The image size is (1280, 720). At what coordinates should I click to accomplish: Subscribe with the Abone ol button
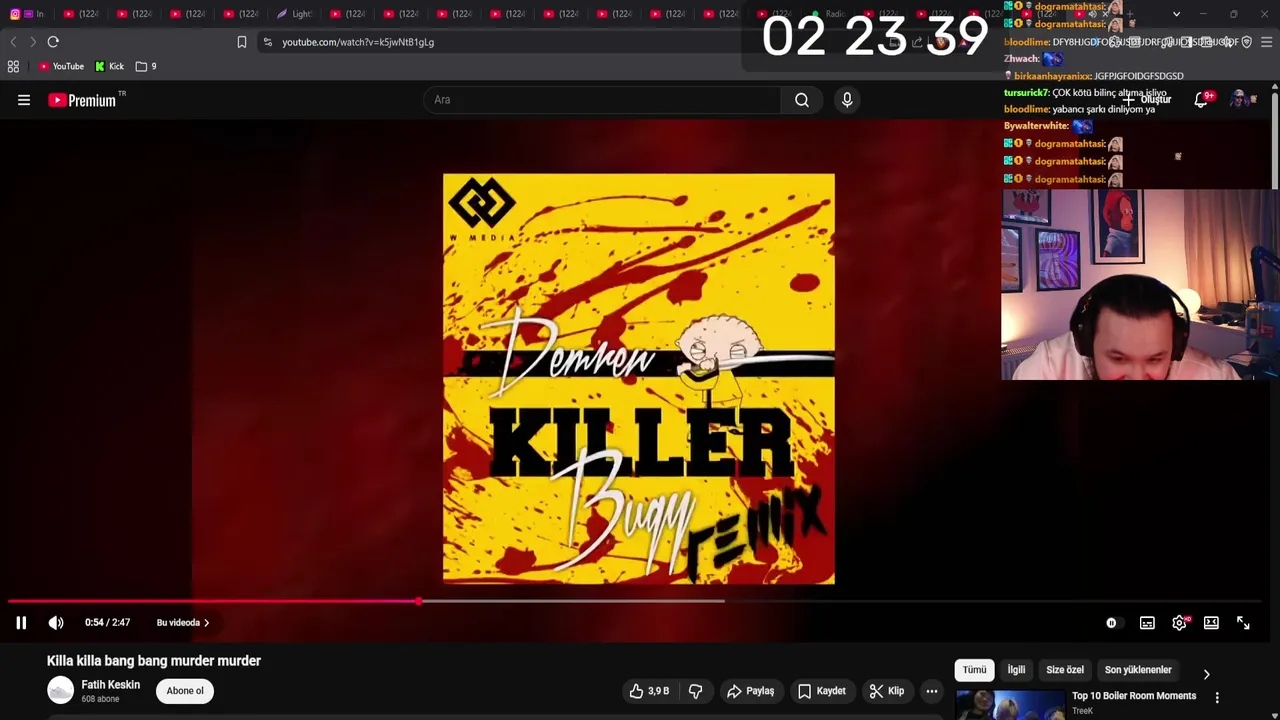click(x=185, y=691)
